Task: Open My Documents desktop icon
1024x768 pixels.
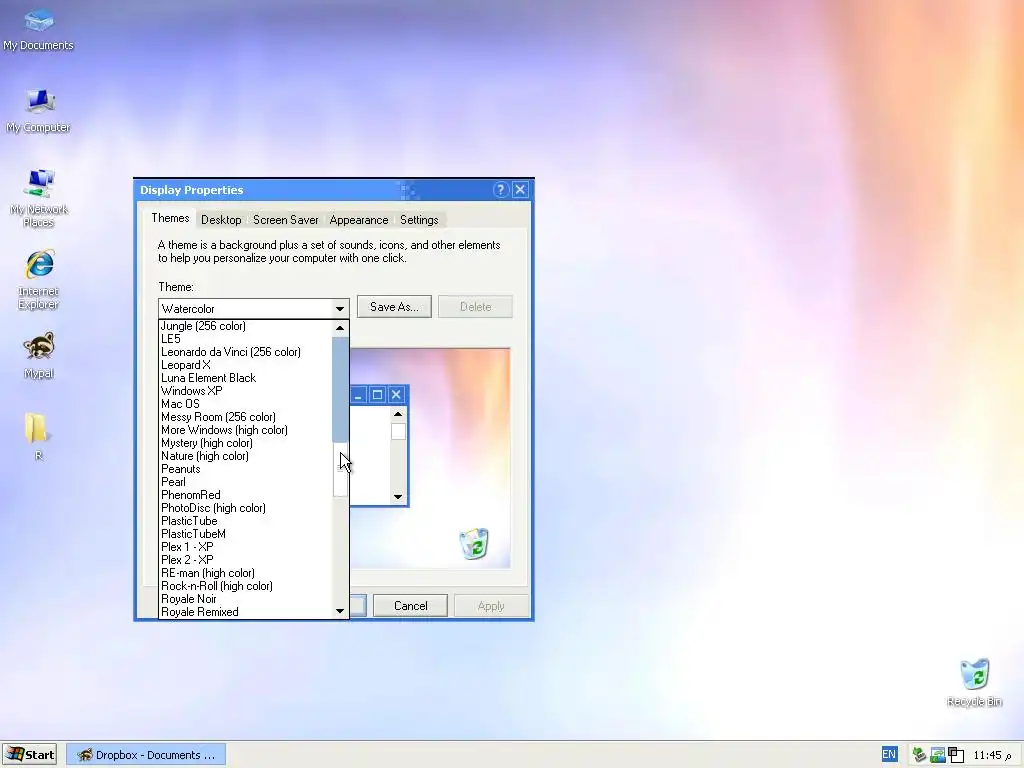Action: [x=39, y=29]
